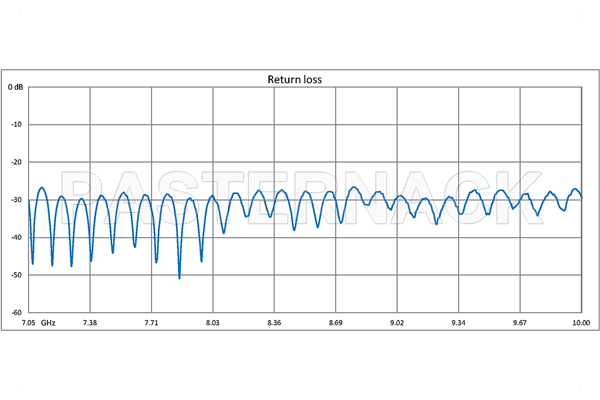Click the deepest dip of the blue trace
The height and width of the screenshot is (400, 600).
point(179,277)
